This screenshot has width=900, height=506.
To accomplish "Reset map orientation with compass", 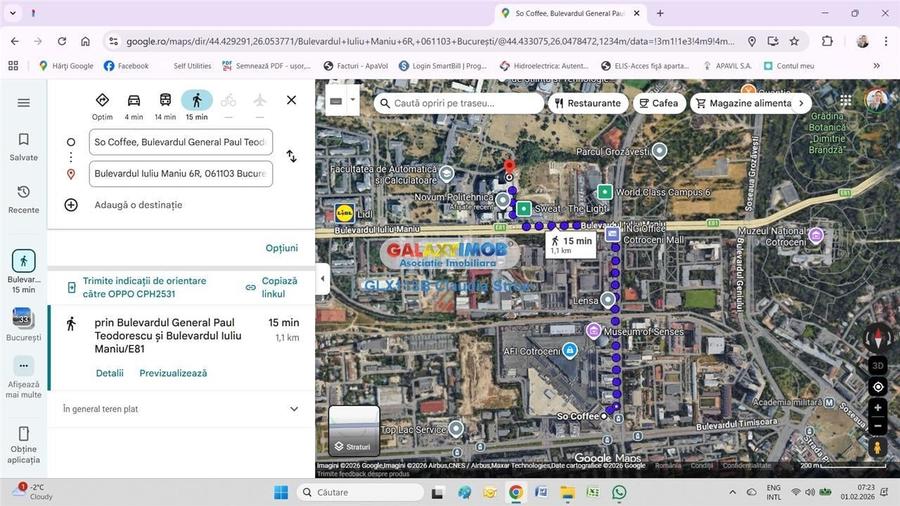I will 877,338.
